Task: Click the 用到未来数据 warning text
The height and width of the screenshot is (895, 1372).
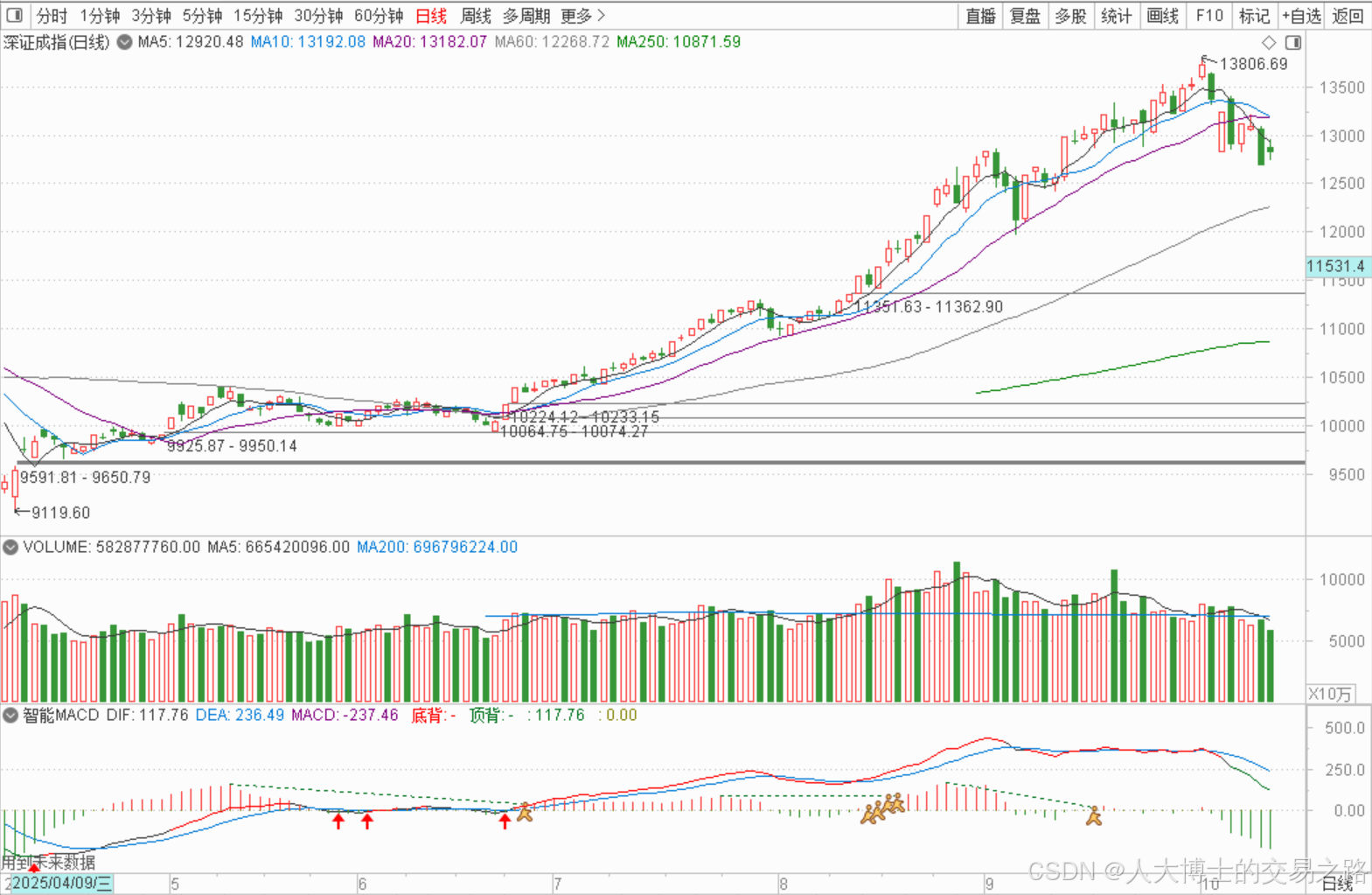Action: (x=48, y=863)
